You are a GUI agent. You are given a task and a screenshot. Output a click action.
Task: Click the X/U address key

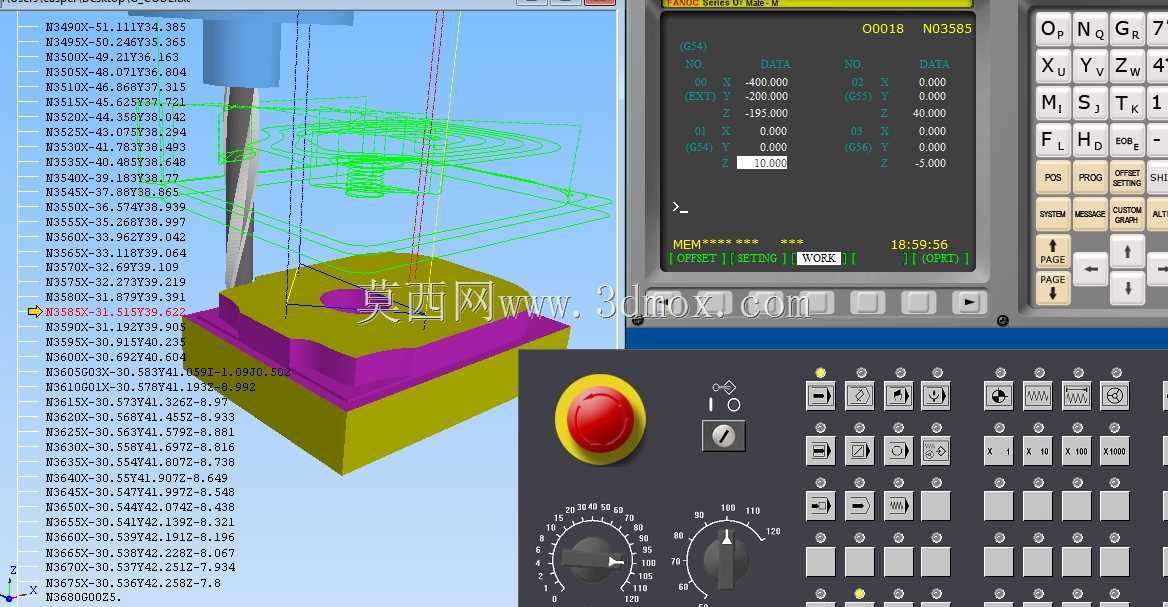coord(1053,66)
